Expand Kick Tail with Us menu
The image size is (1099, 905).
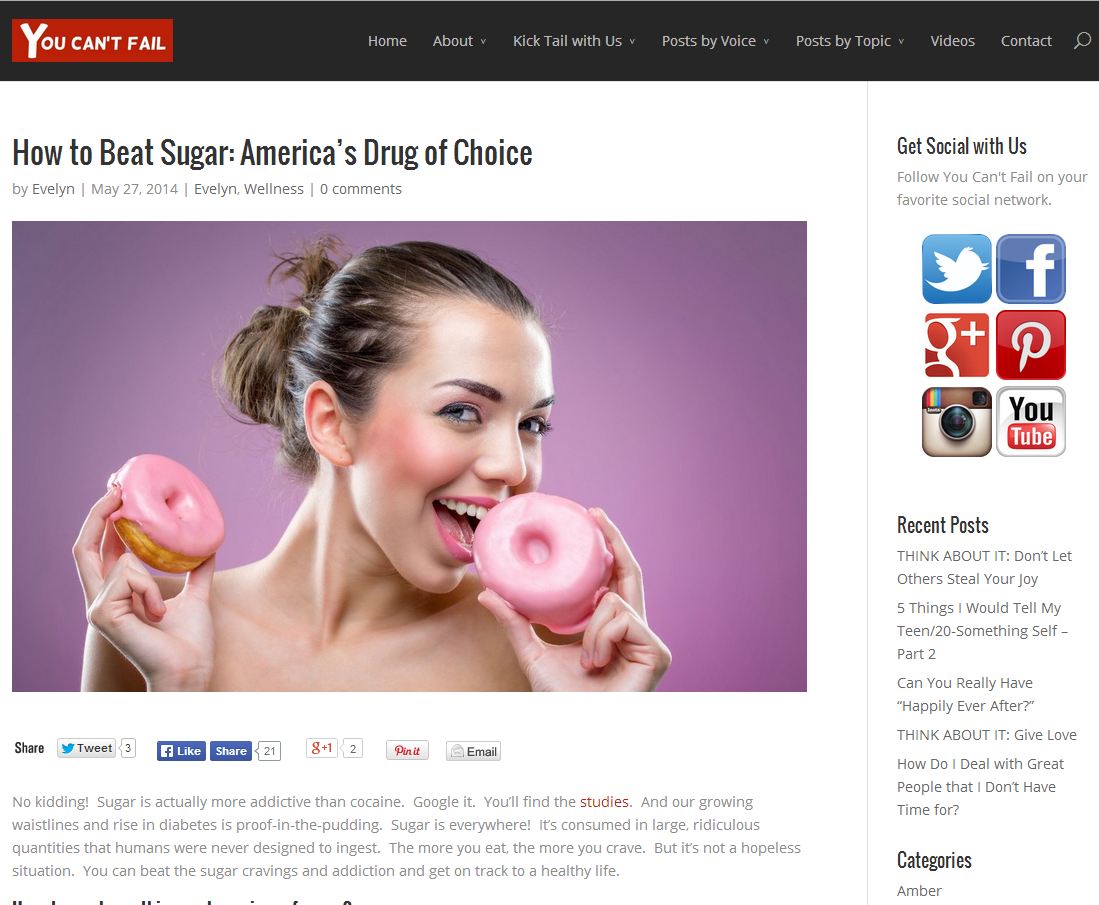point(574,41)
